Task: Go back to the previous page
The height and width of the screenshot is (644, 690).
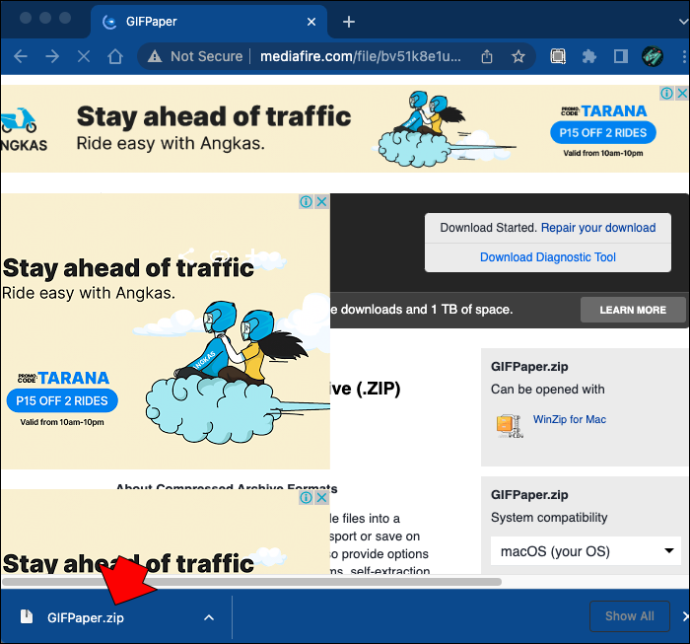Action: (x=21, y=56)
